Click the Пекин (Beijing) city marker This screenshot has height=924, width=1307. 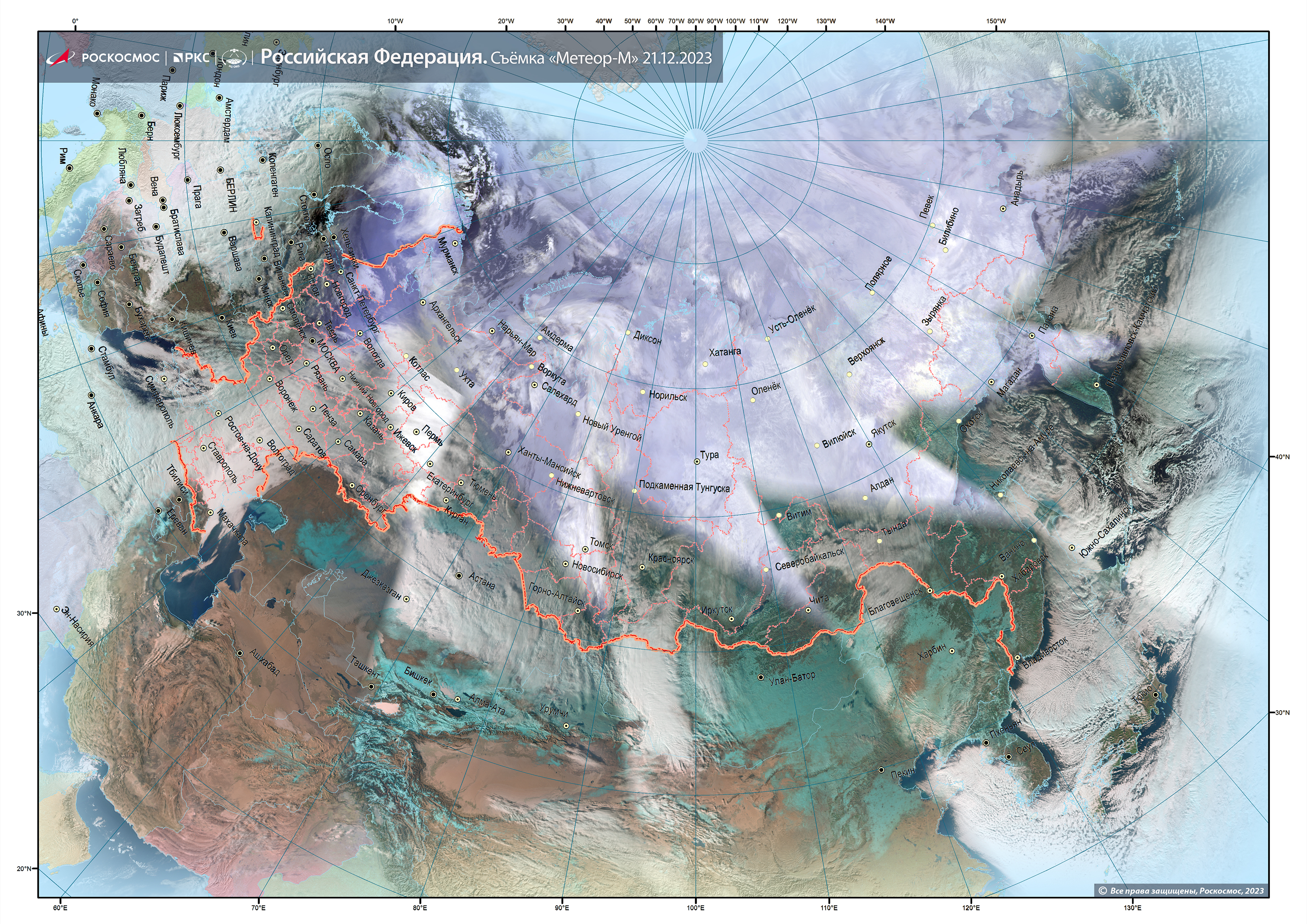click(881, 770)
